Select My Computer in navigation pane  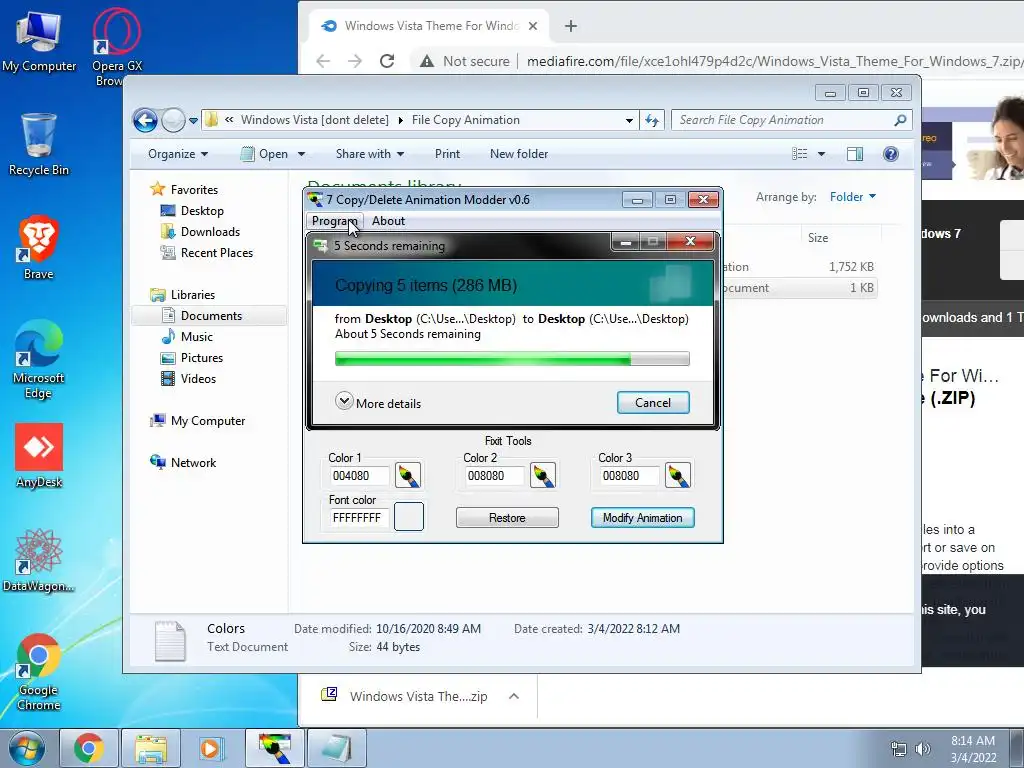click(208, 421)
